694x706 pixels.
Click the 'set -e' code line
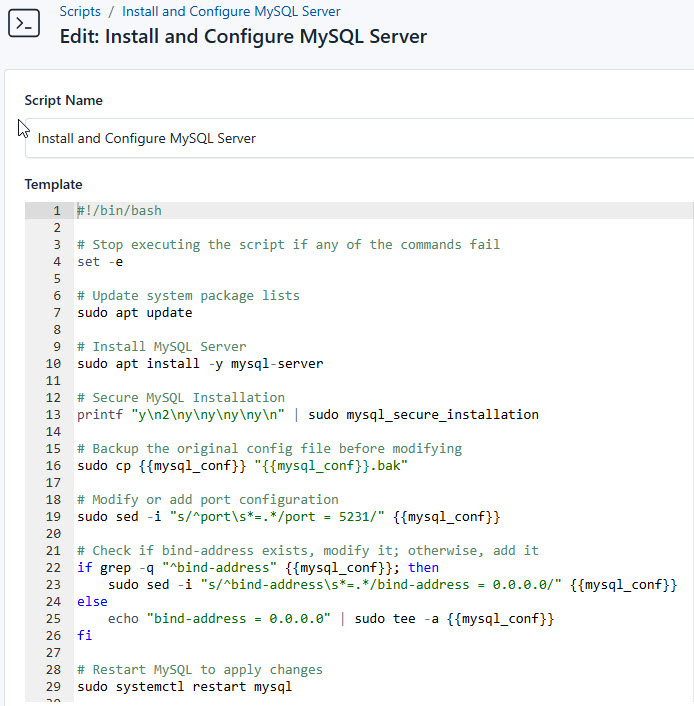click(x=100, y=262)
